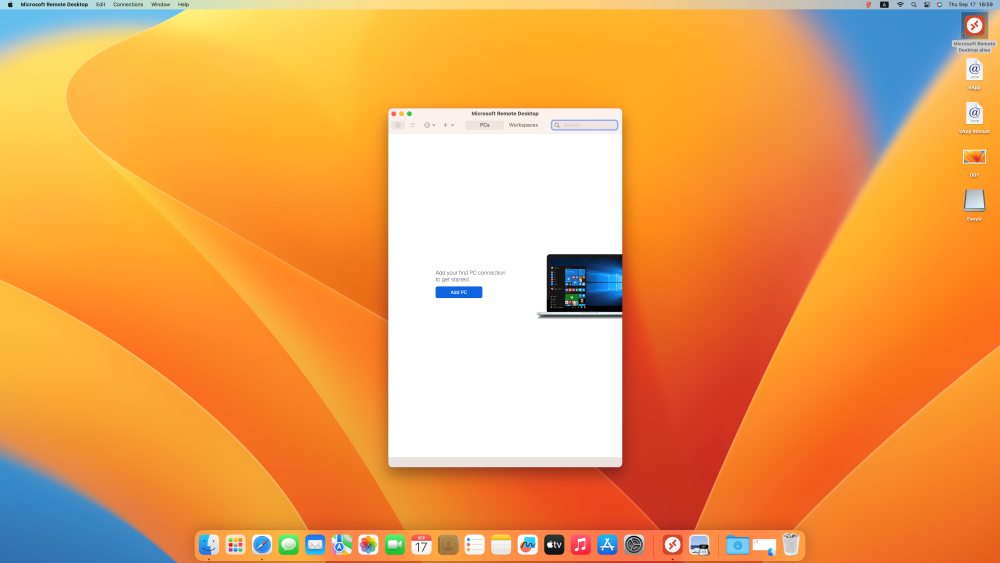Screen dimensions: 1000x563
Task: Focus the Search field in Remote Desktop
Action: pos(585,125)
